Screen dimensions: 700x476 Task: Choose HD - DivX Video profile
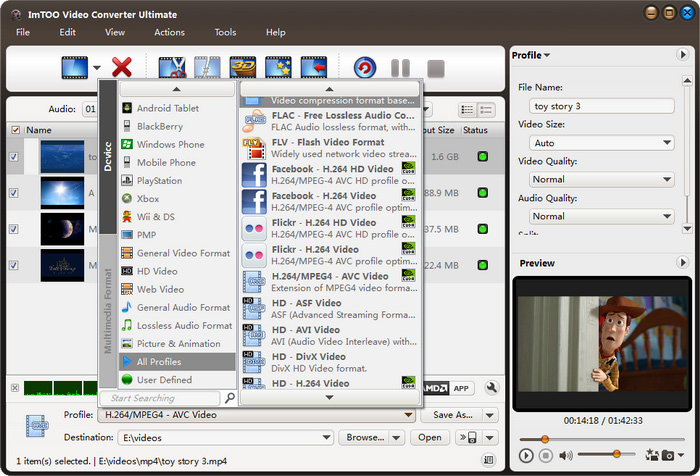pos(330,362)
